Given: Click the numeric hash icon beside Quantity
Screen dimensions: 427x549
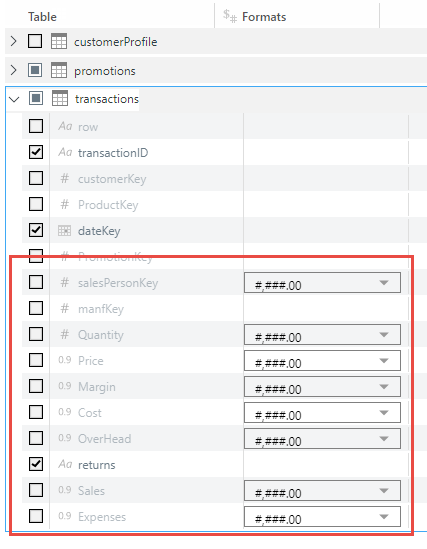Looking at the screenshot, I should (x=64, y=334).
